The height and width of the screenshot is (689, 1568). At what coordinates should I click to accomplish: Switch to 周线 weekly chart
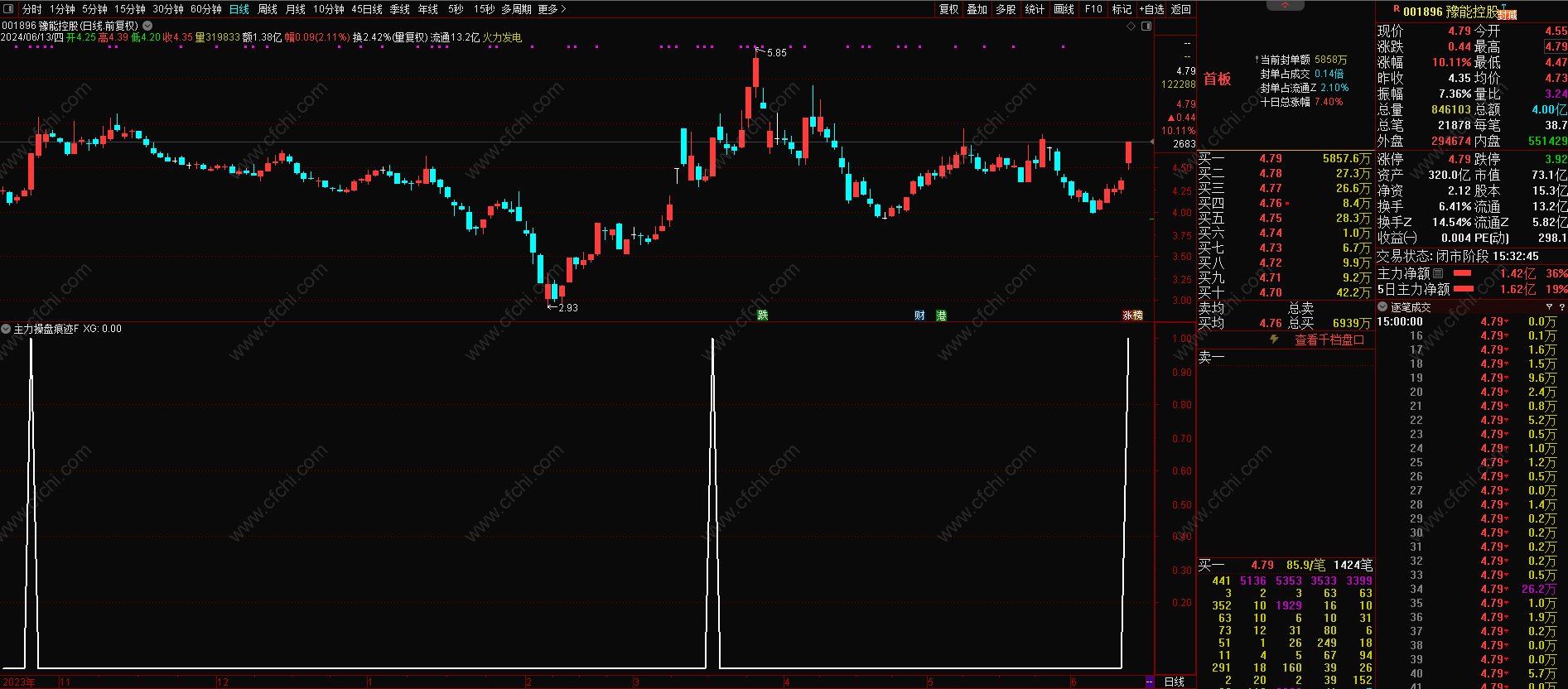(268, 9)
